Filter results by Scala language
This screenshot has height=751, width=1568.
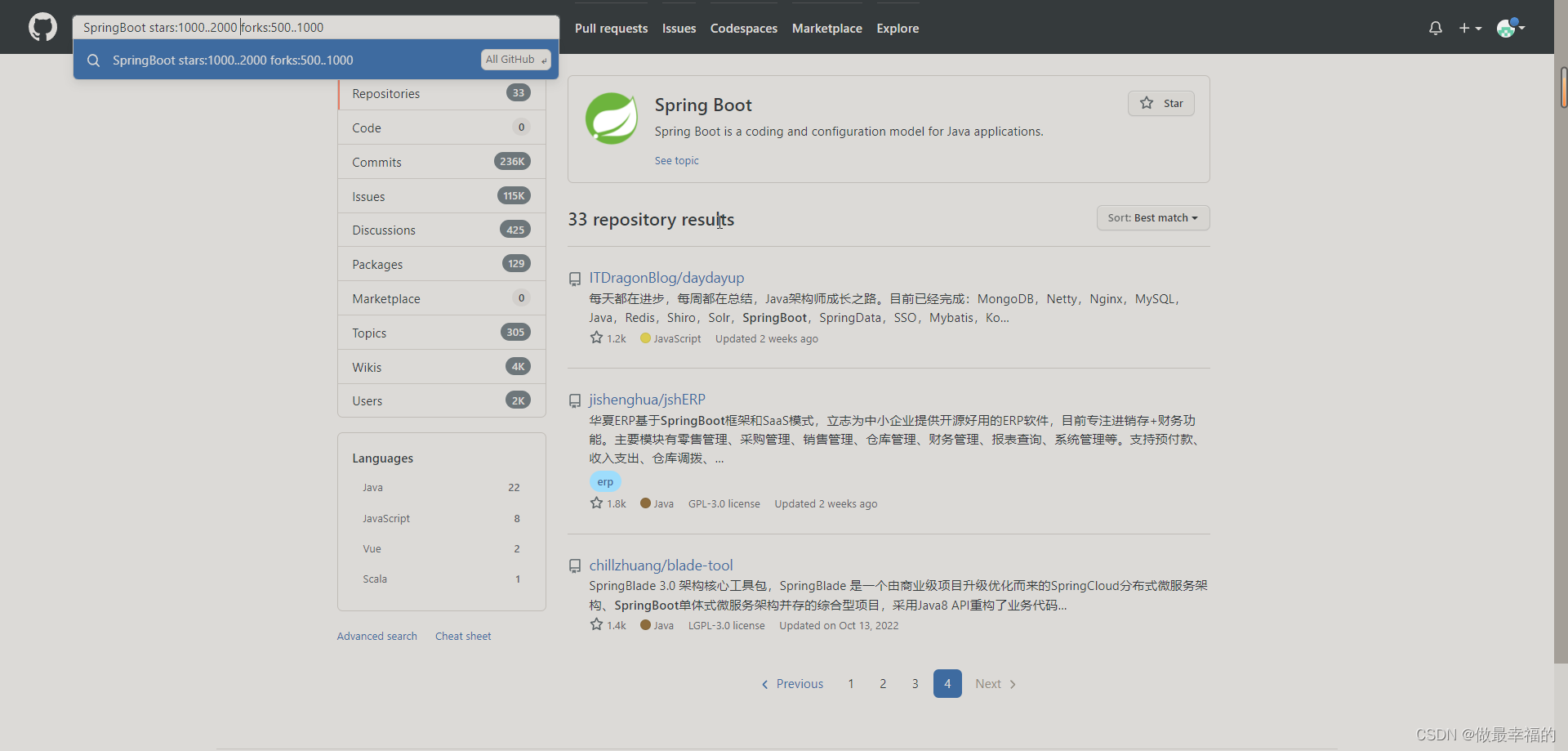point(442,579)
